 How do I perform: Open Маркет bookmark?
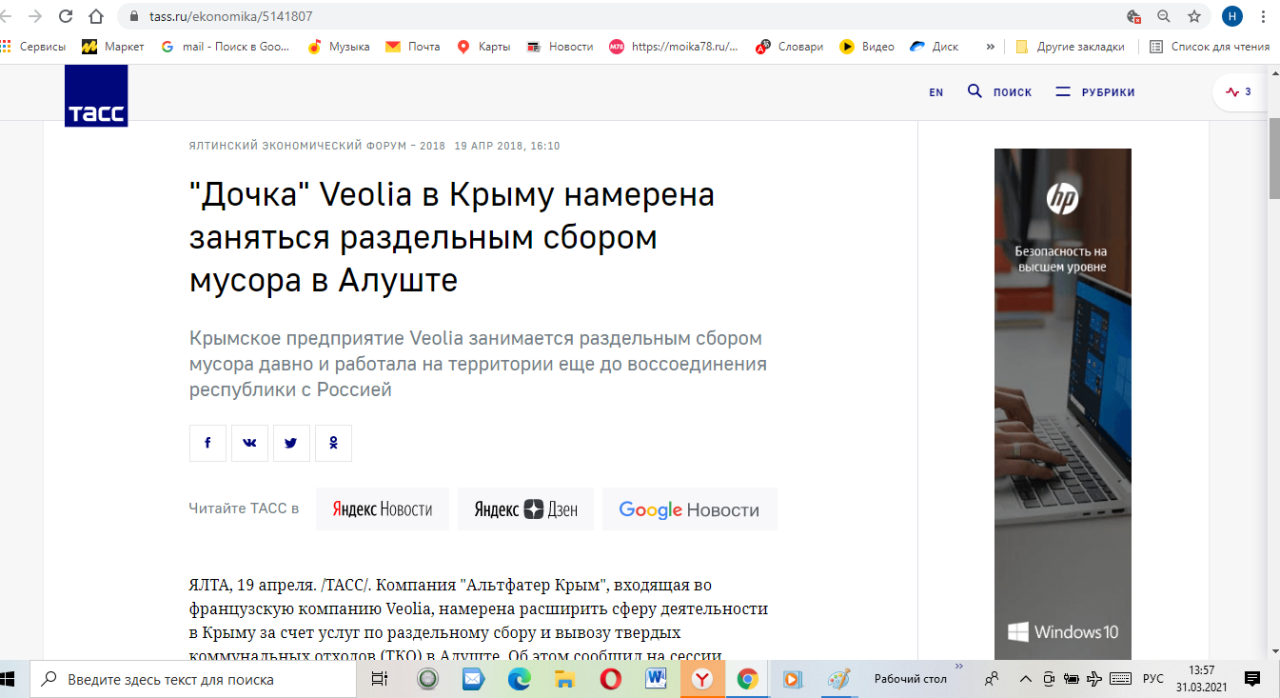(x=113, y=46)
